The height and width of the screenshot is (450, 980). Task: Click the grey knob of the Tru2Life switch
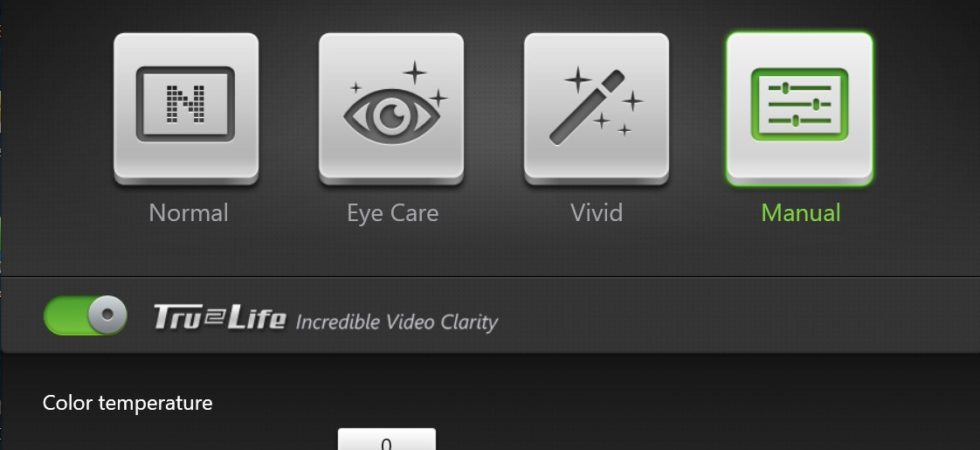click(x=107, y=315)
